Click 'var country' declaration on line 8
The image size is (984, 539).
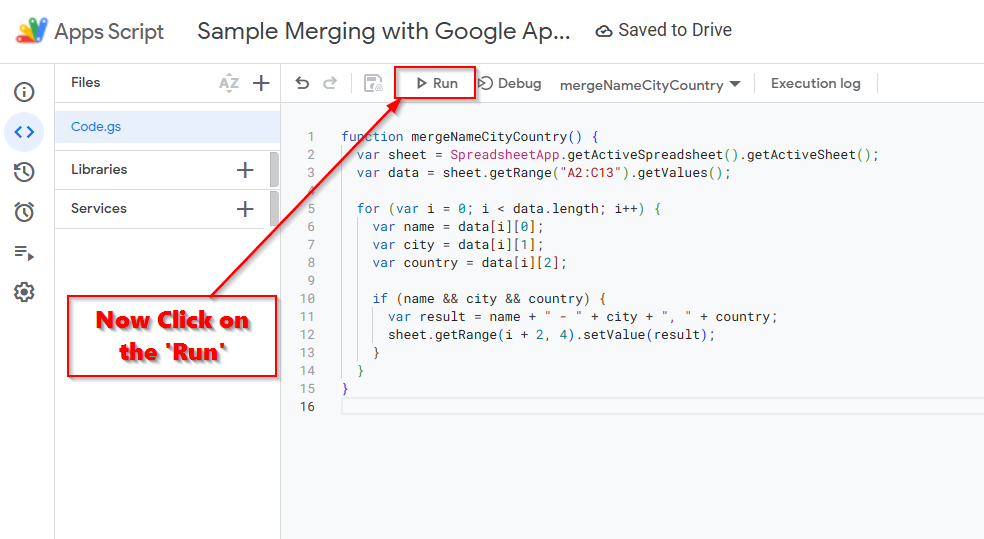click(415, 263)
